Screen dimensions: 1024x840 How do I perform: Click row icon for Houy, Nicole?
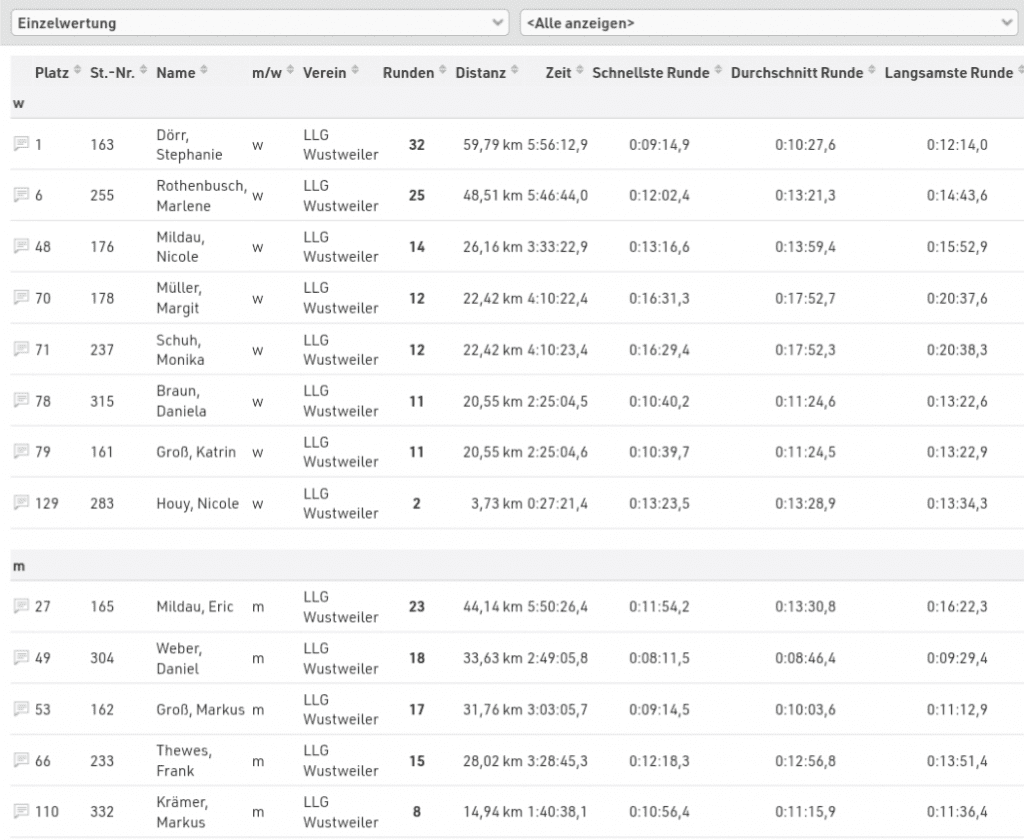[x=21, y=504]
